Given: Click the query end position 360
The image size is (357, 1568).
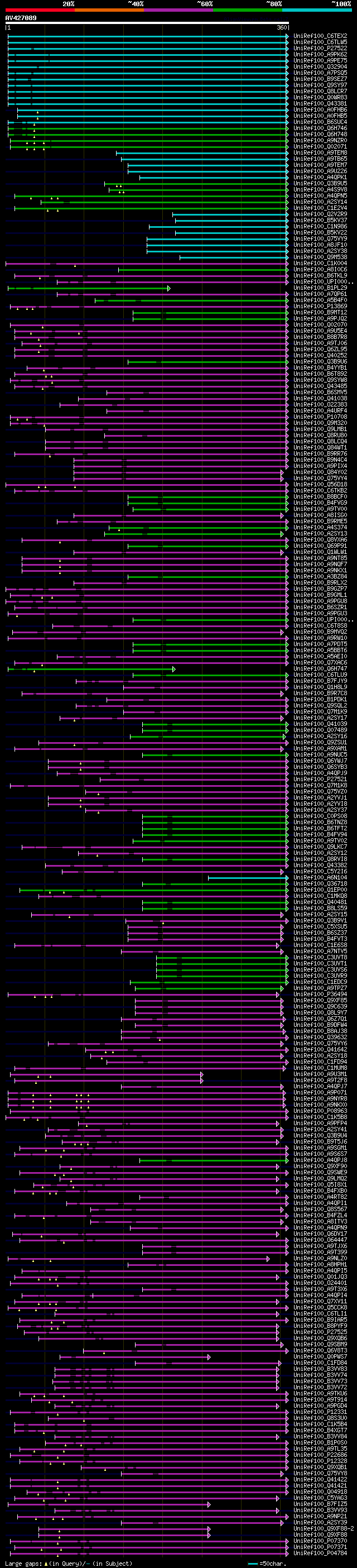Looking at the screenshot, I should click(282, 28).
